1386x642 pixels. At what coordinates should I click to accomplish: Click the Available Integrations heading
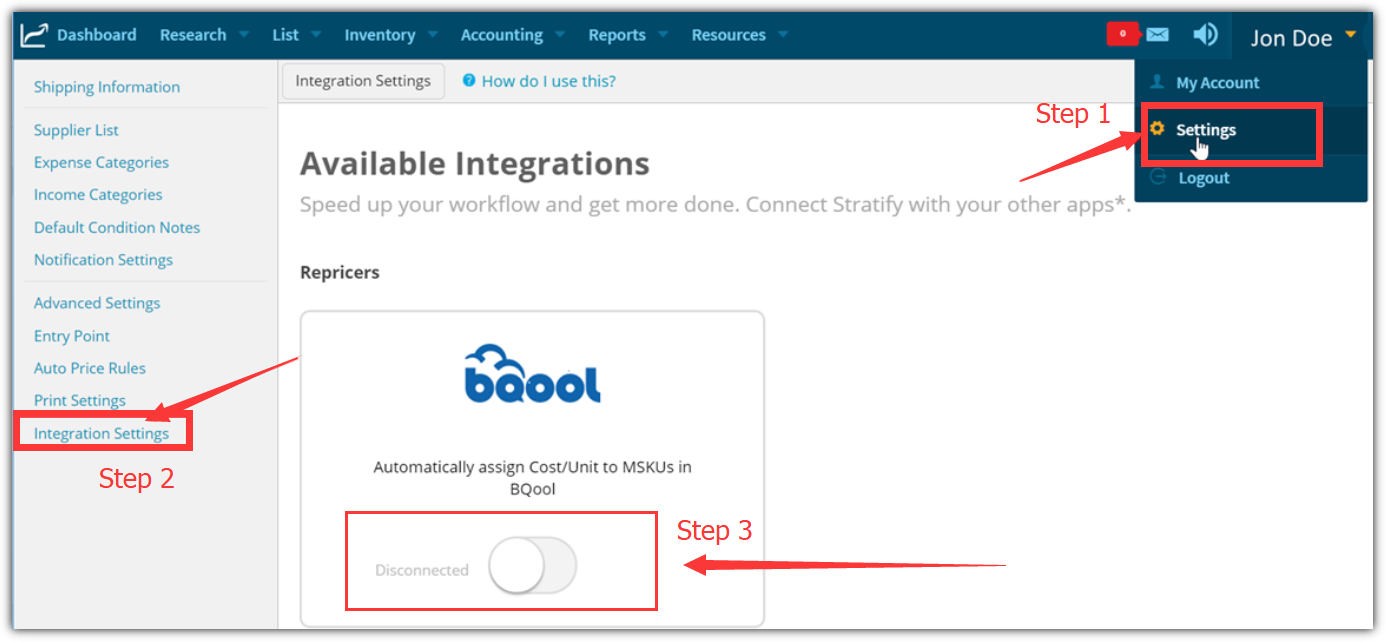(475, 163)
